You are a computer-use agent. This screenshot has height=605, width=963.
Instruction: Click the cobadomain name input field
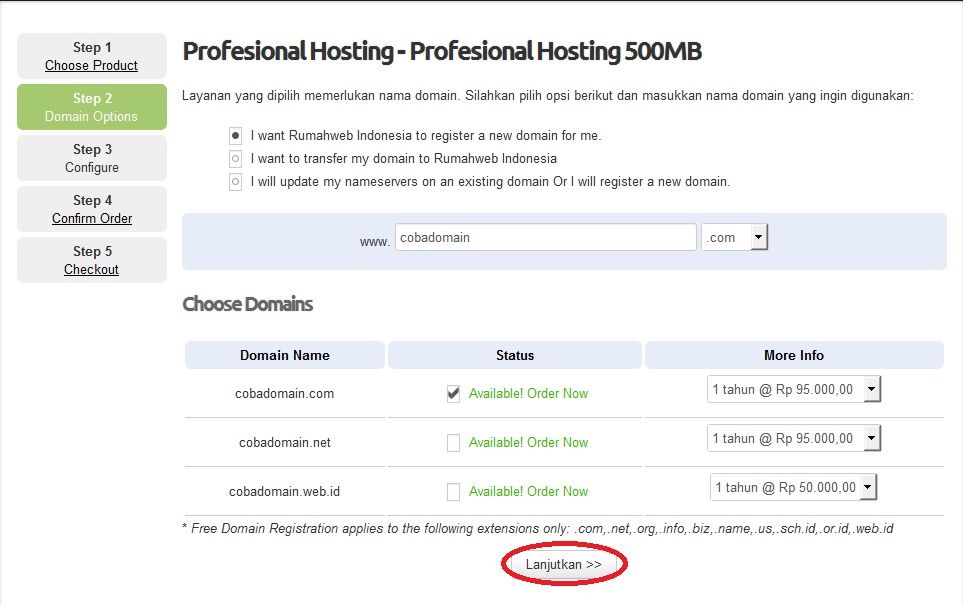point(545,237)
